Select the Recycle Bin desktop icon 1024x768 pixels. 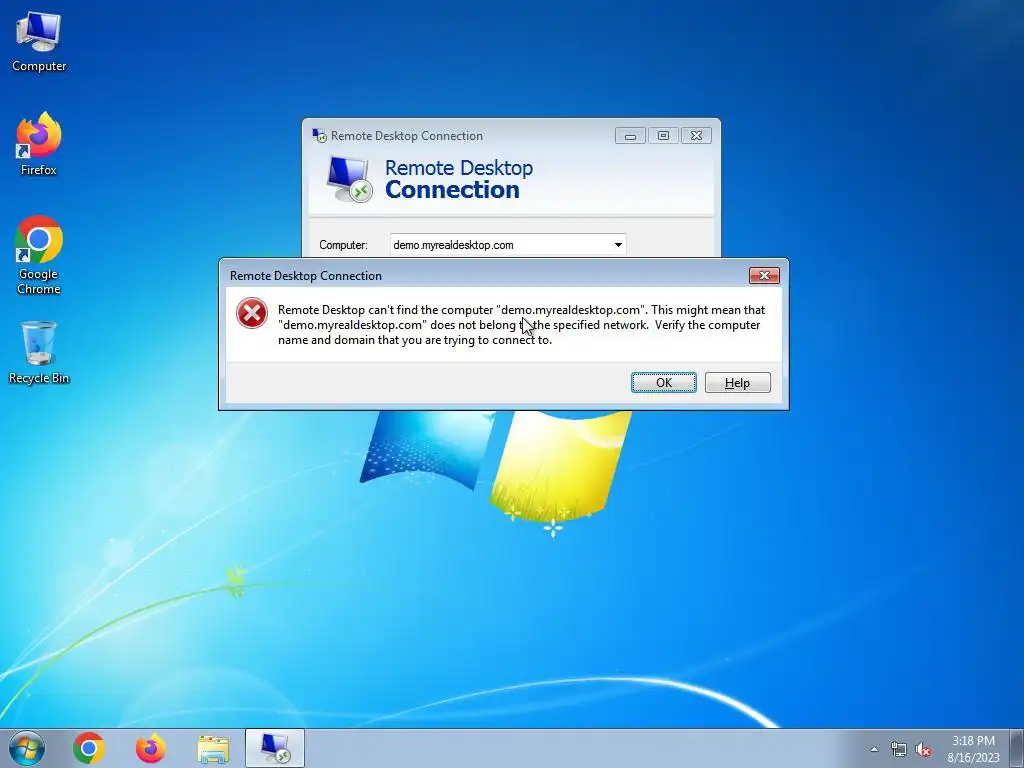point(39,353)
